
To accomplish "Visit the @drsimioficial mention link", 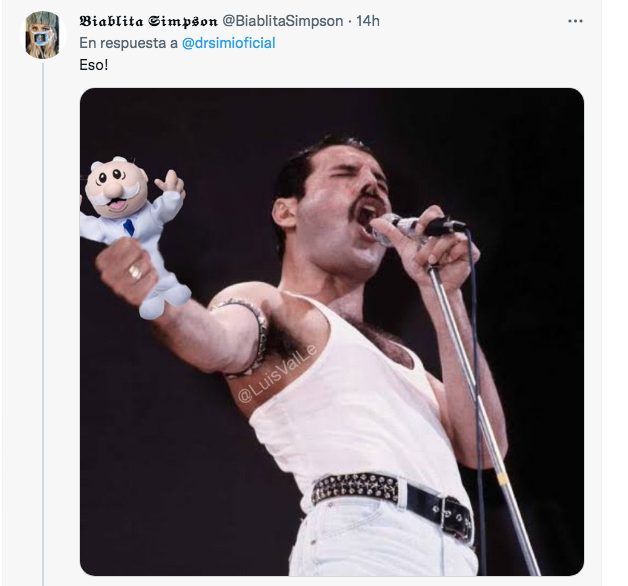I will coord(229,43).
